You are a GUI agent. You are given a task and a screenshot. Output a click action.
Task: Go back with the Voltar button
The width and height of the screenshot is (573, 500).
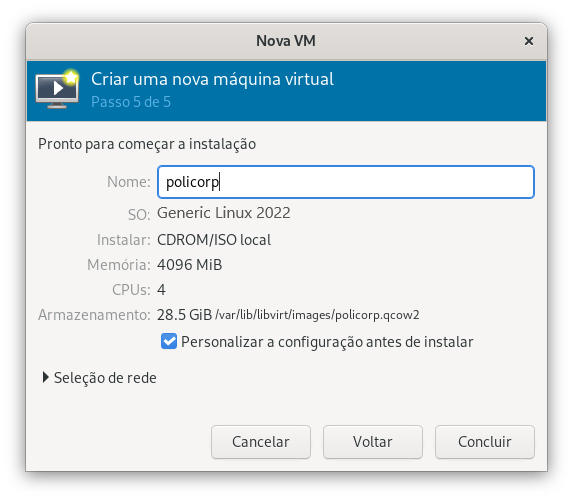373,442
